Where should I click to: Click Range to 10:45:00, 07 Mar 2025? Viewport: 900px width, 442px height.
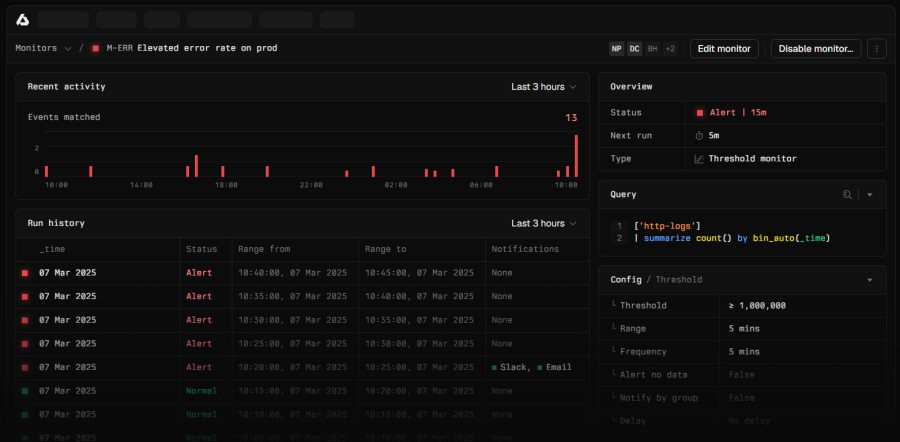[x=420, y=273]
